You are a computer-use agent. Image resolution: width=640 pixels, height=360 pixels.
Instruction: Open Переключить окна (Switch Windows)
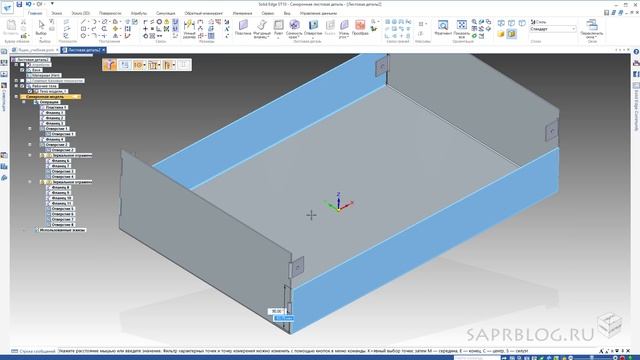pyautogui.click(x=592, y=29)
